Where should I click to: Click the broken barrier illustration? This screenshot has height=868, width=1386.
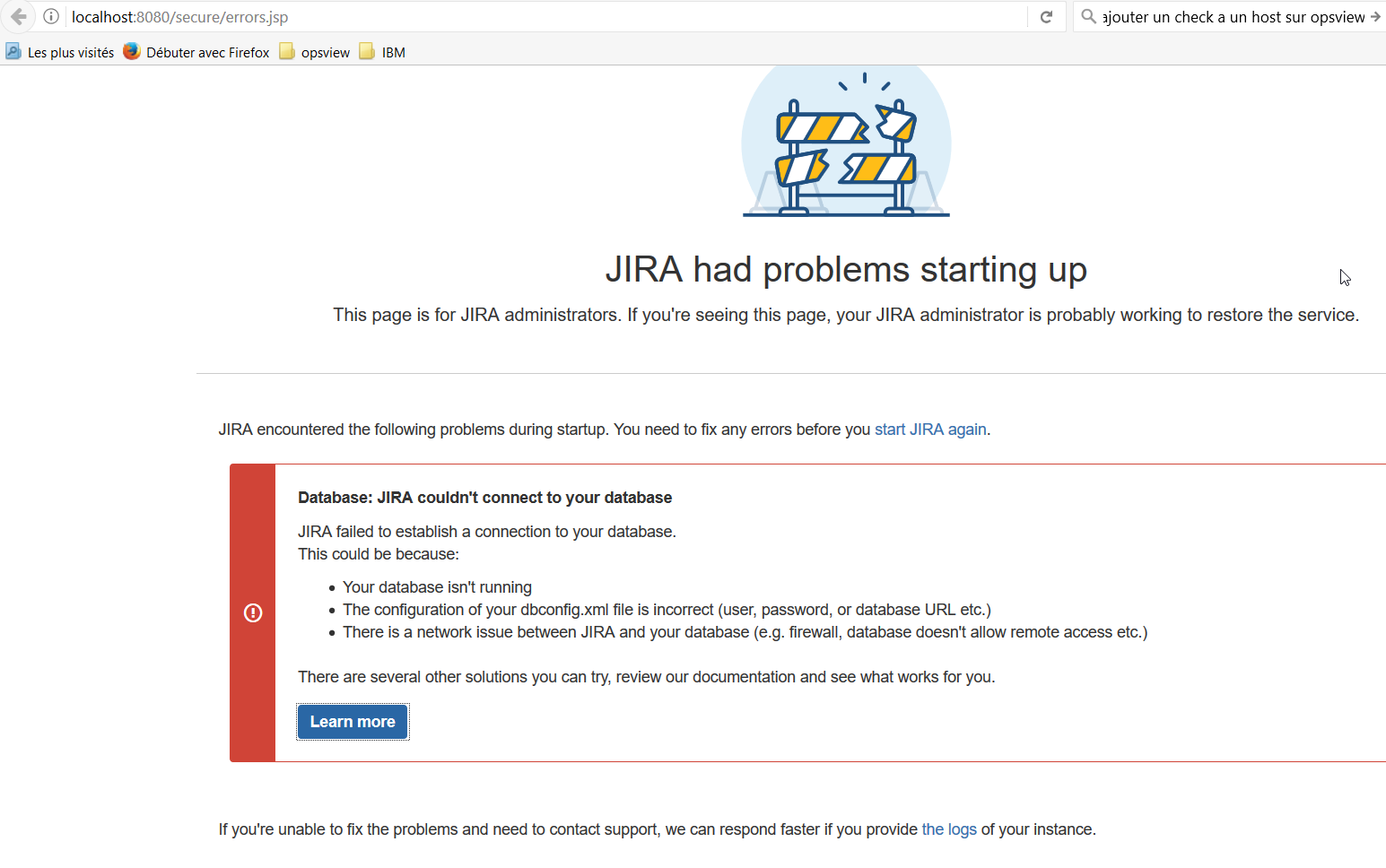click(x=846, y=142)
